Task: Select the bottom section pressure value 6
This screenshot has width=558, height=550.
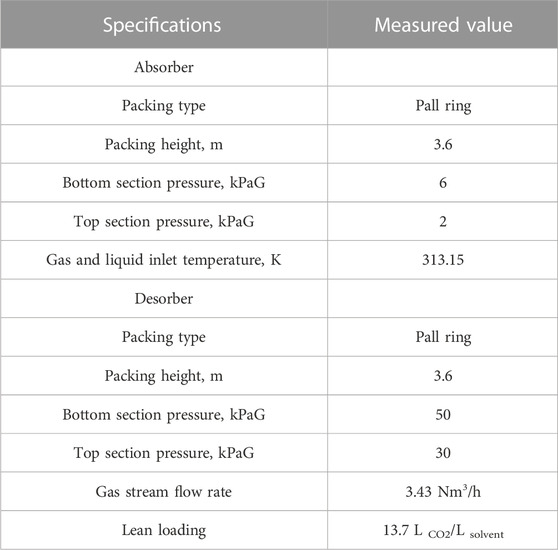Action: (x=443, y=183)
